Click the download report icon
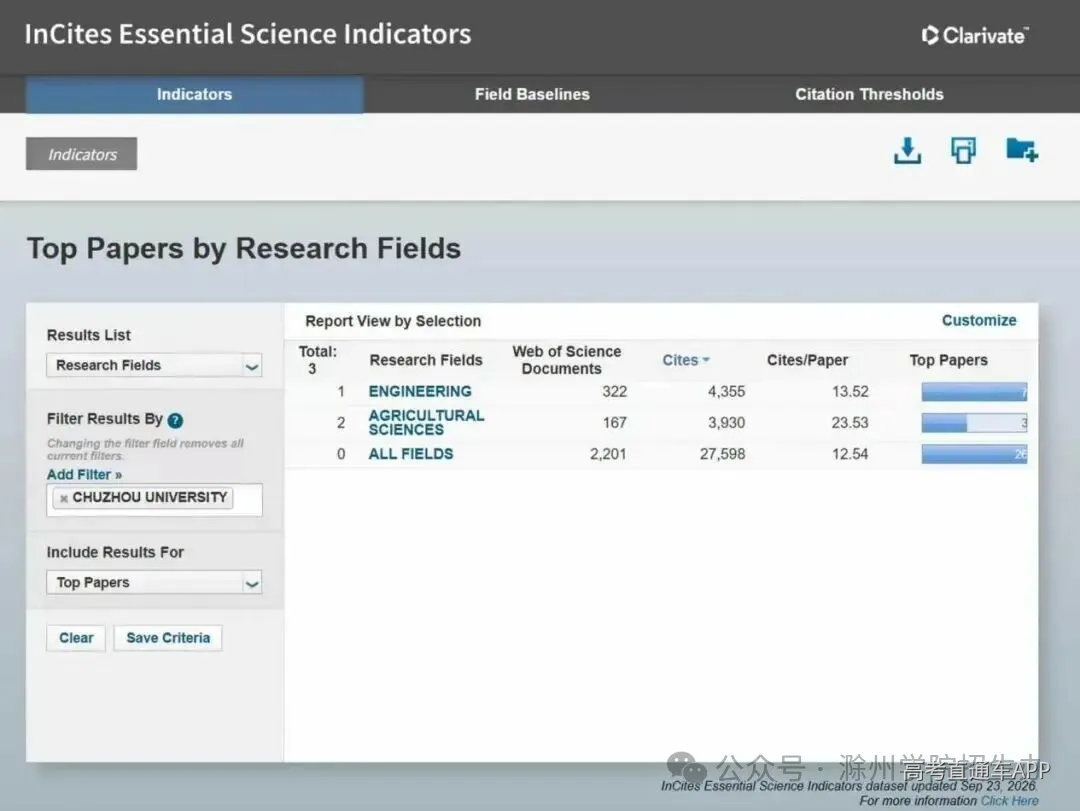The height and width of the screenshot is (811, 1080). [907, 150]
